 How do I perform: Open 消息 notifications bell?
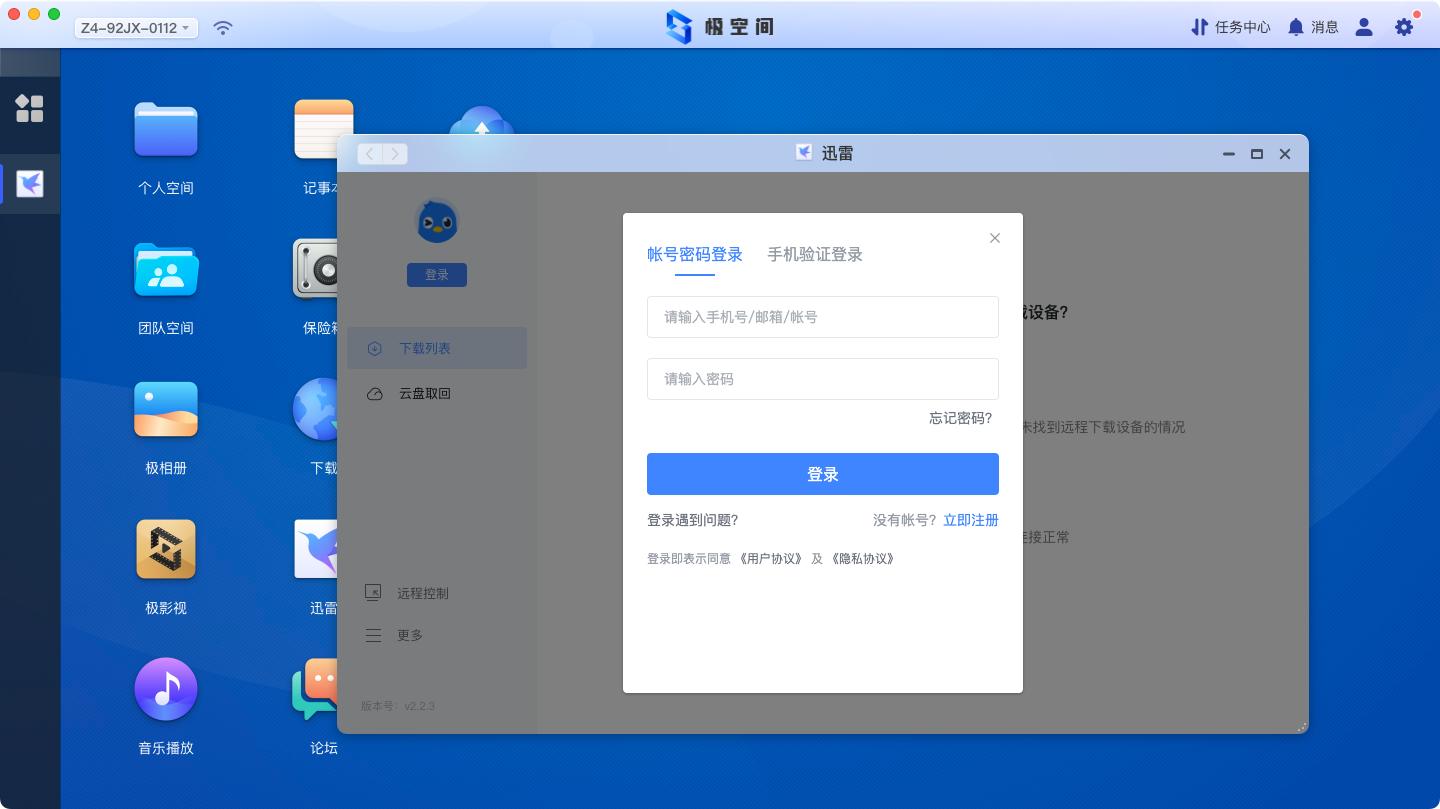[1312, 27]
